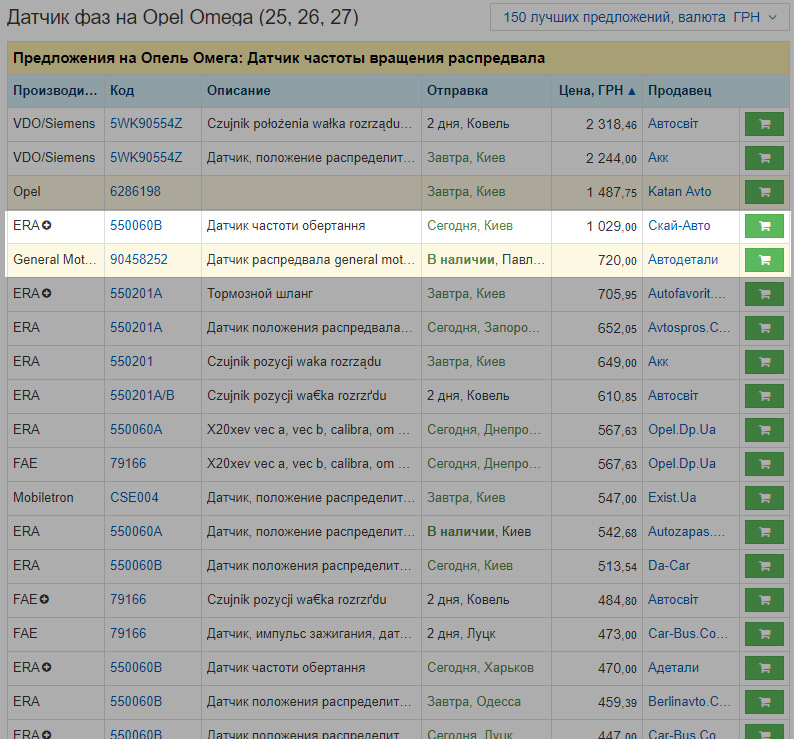Add ERA 550201 Акк item to cart
The height and width of the screenshot is (739, 794).
(764, 362)
